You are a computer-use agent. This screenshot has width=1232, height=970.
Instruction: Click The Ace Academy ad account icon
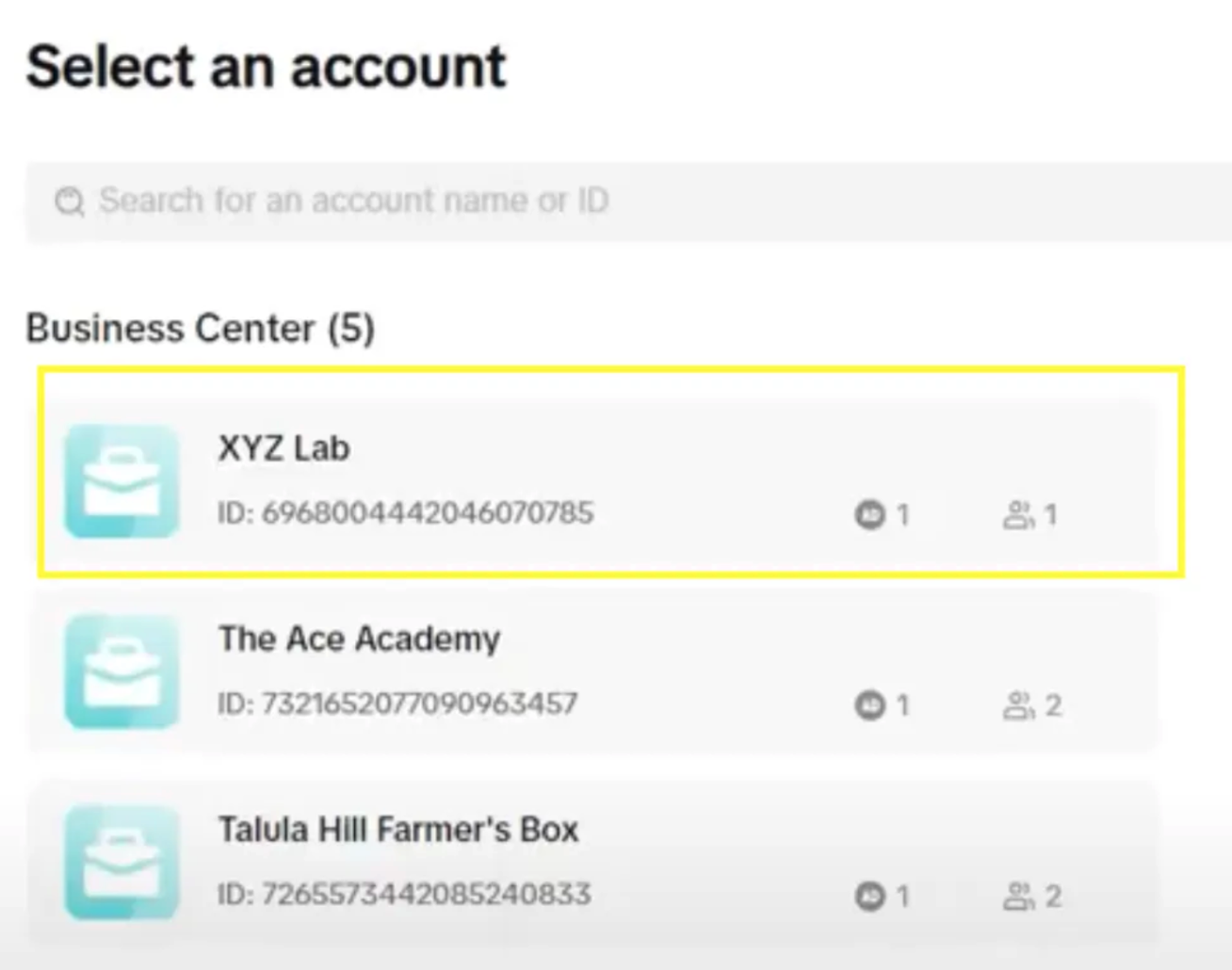(x=869, y=705)
